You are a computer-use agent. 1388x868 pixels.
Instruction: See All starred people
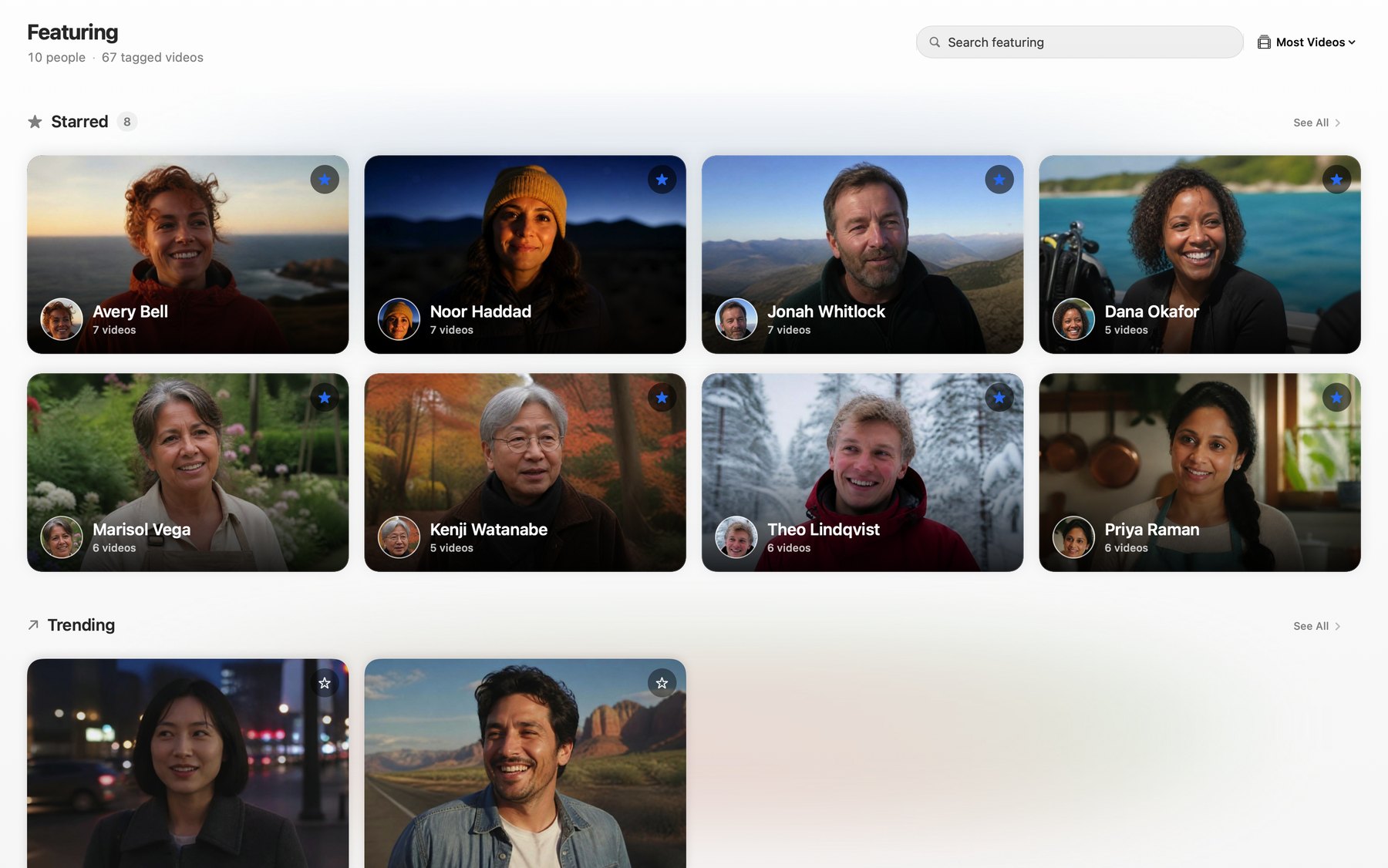point(1316,123)
